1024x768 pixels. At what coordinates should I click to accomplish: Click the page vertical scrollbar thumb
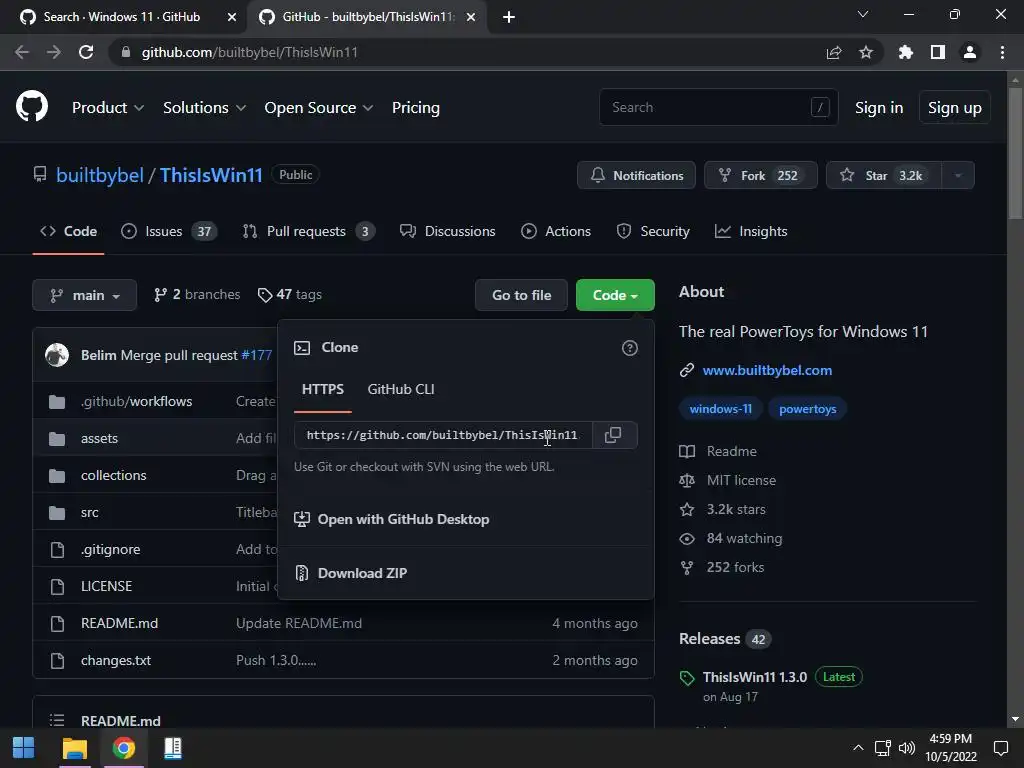point(1016,154)
